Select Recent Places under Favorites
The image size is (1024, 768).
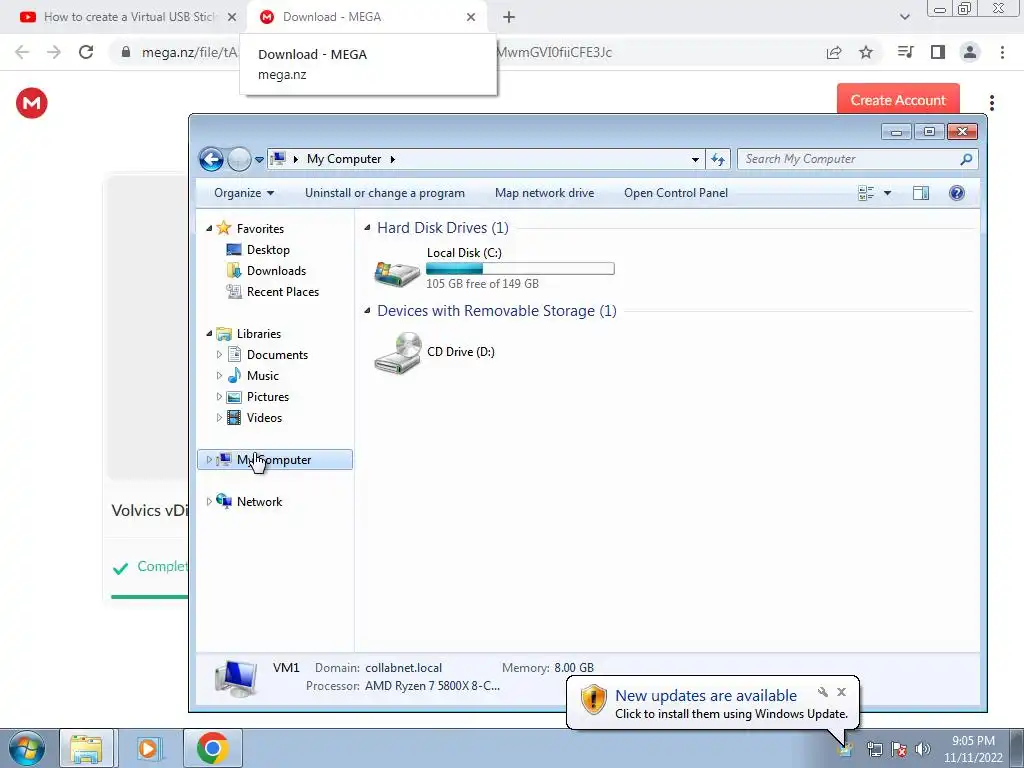point(283,291)
